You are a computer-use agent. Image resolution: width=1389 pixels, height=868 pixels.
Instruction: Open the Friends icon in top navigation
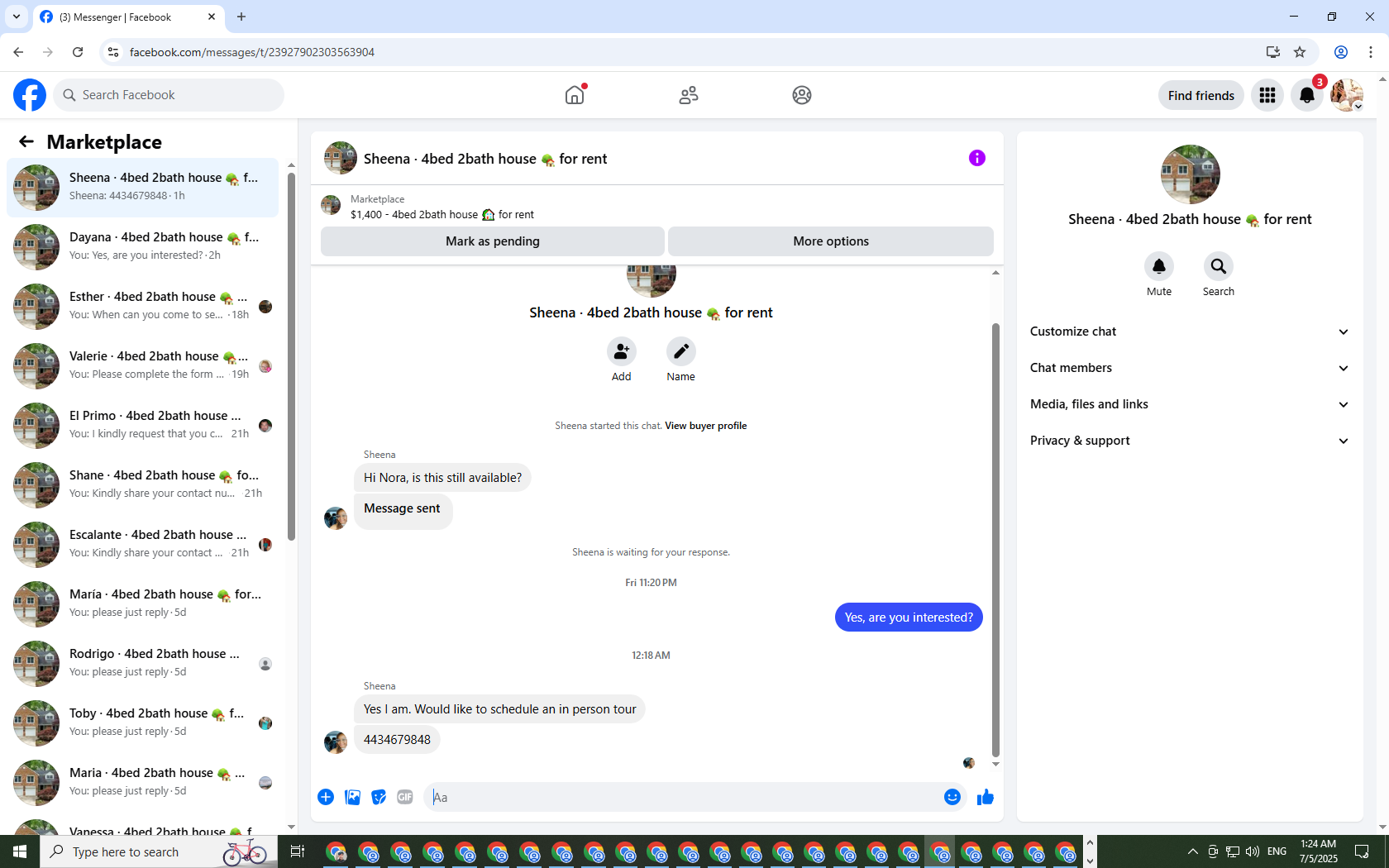coord(689,95)
